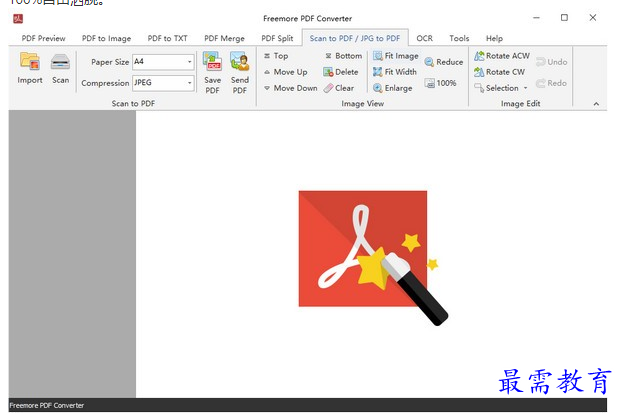620x413 pixels.
Task: Activate the Selection tool
Action: coord(497,88)
